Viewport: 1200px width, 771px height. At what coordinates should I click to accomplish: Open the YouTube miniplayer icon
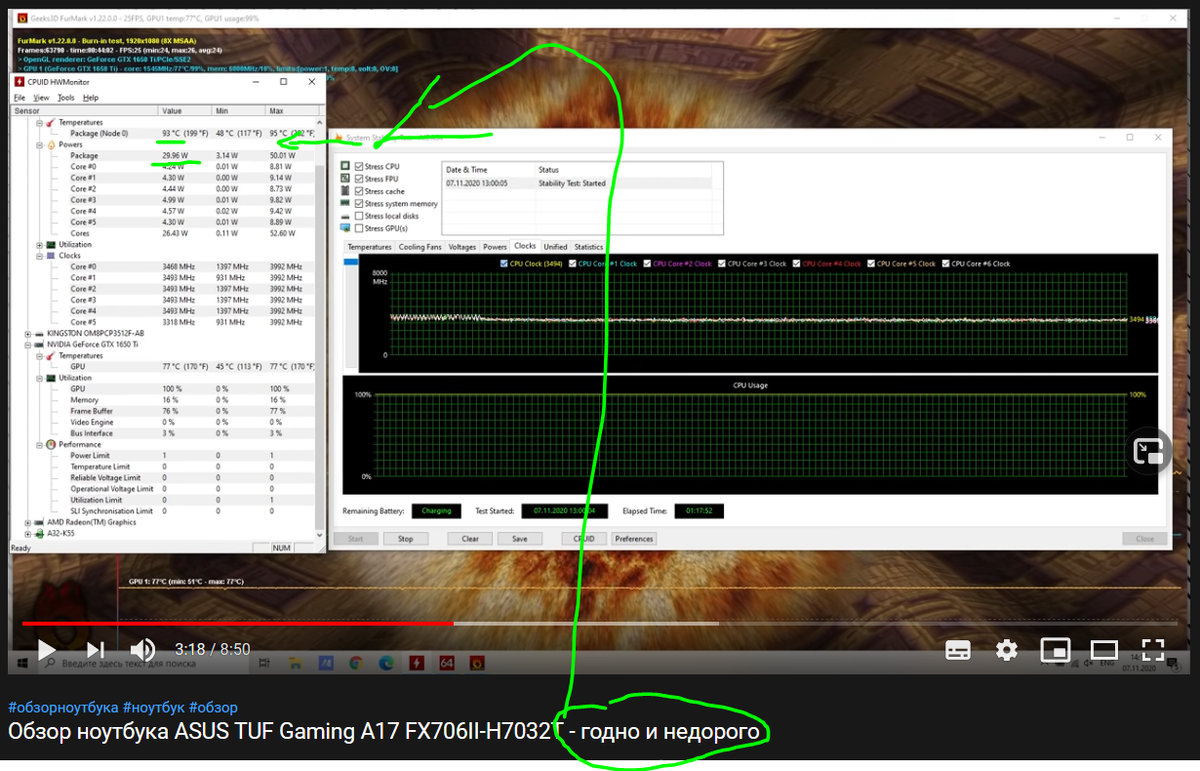tap(1055, 650)
